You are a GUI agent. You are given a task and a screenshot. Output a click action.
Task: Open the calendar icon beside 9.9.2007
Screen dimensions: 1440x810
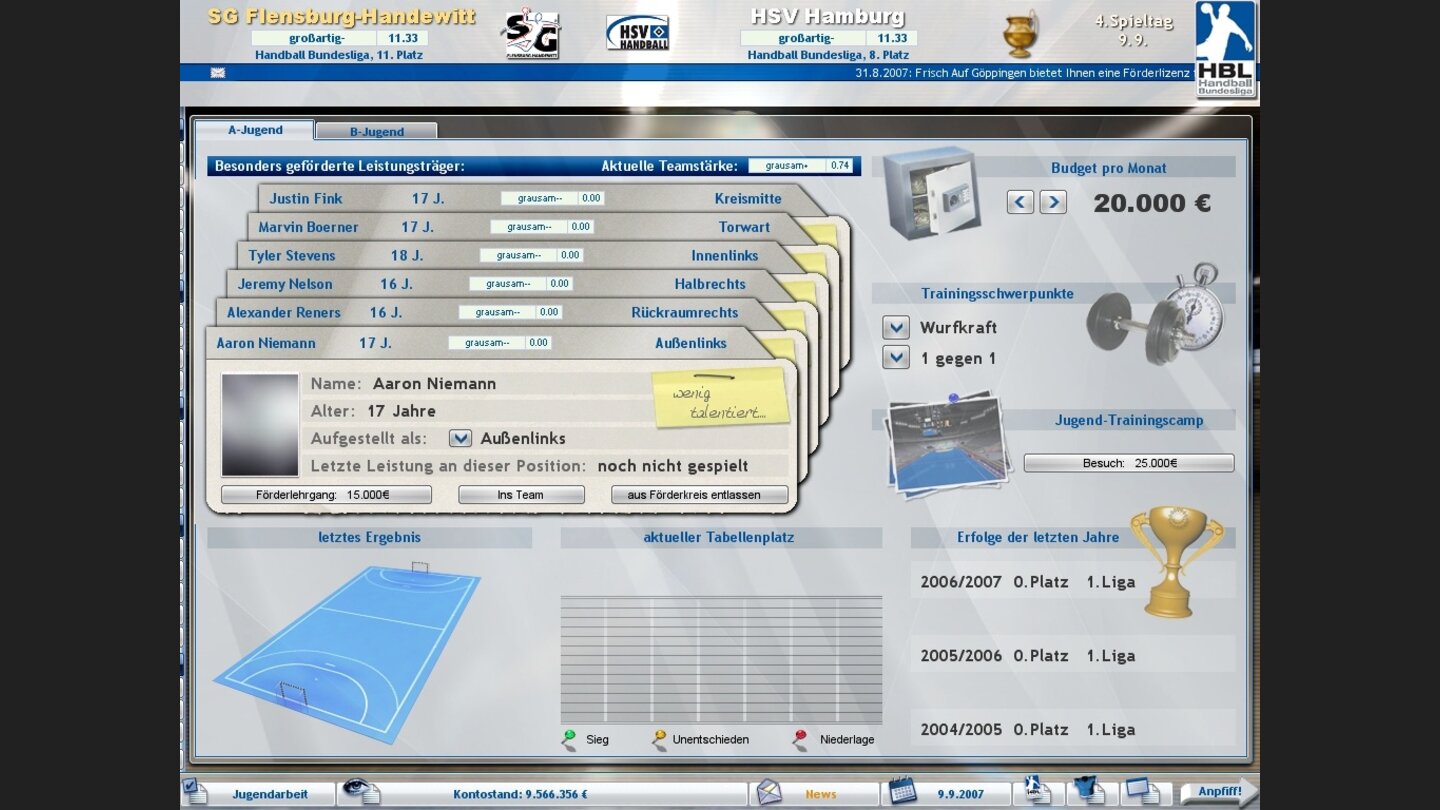point(902,791)
